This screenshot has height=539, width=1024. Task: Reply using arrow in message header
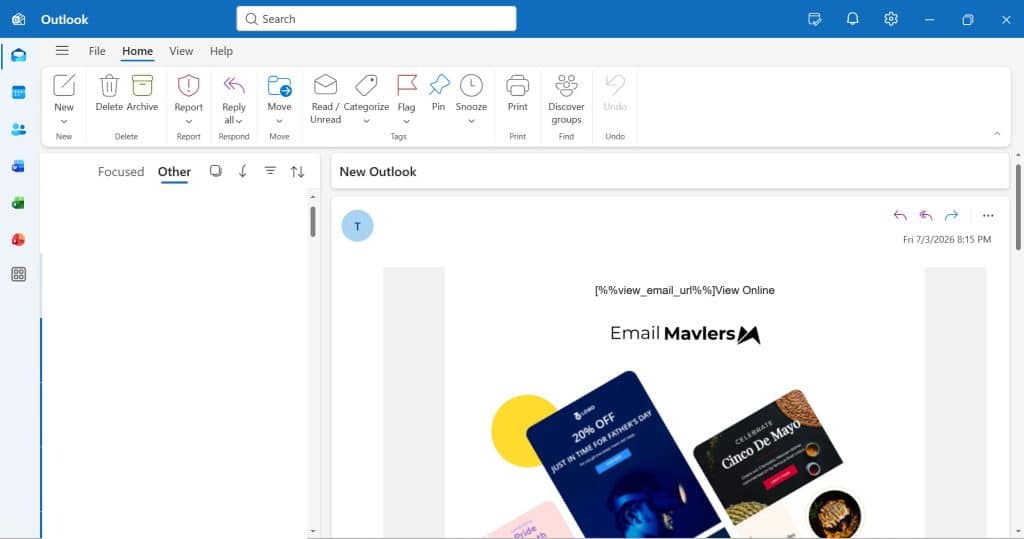coord(900,216)
